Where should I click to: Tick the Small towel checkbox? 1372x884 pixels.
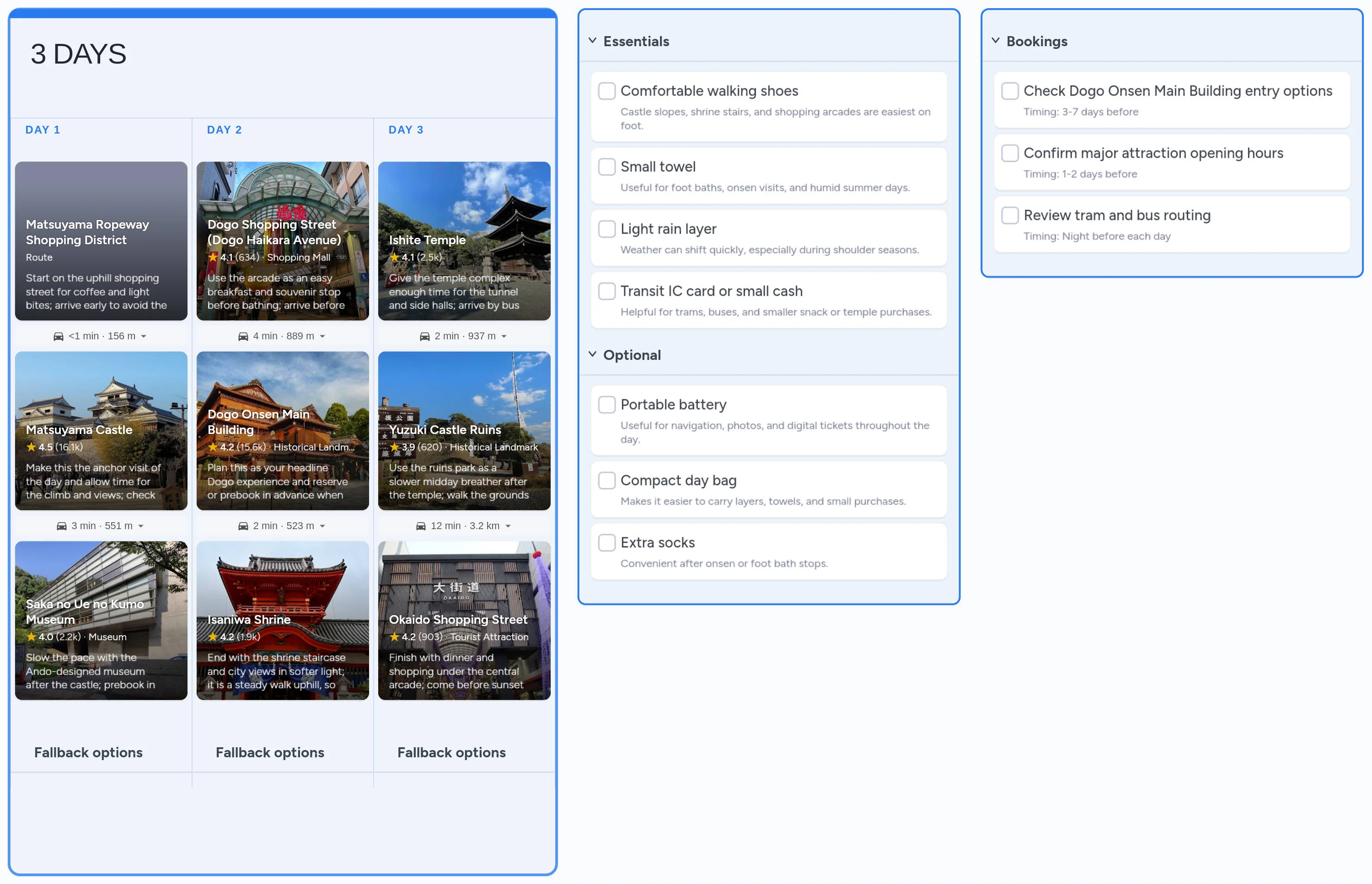(607, 166)
